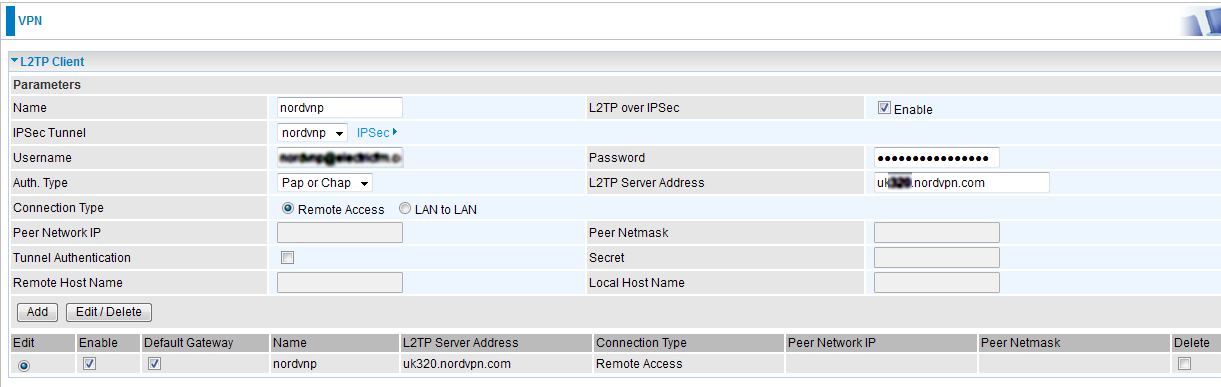The image size is (1221, 387).
Task: Focus the Name input field
Action: click(x=340, y=107)
